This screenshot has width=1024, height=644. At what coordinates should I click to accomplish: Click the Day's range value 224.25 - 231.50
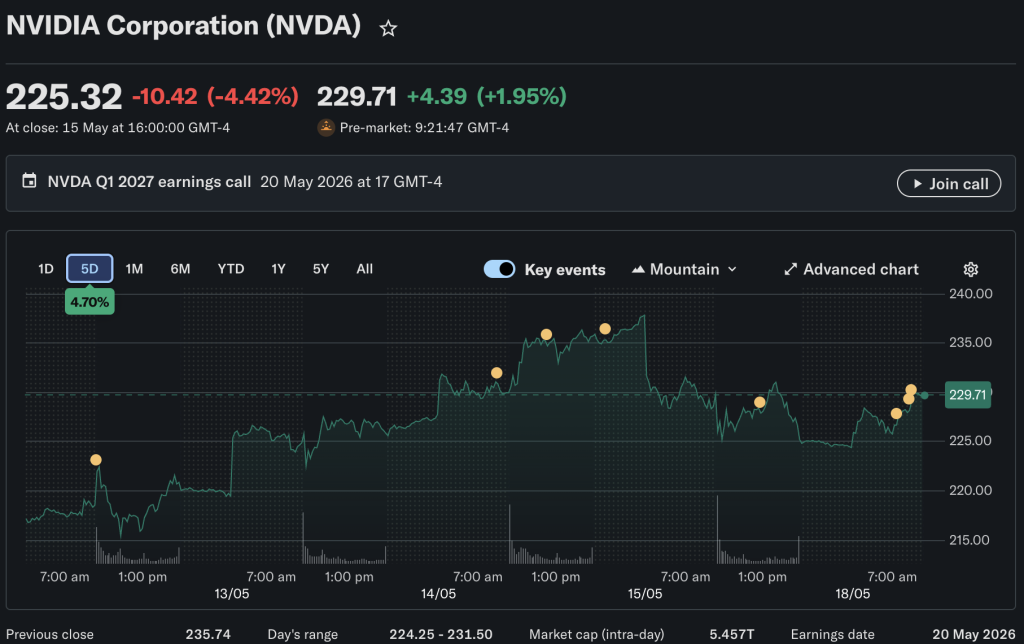tap(441, 634)
